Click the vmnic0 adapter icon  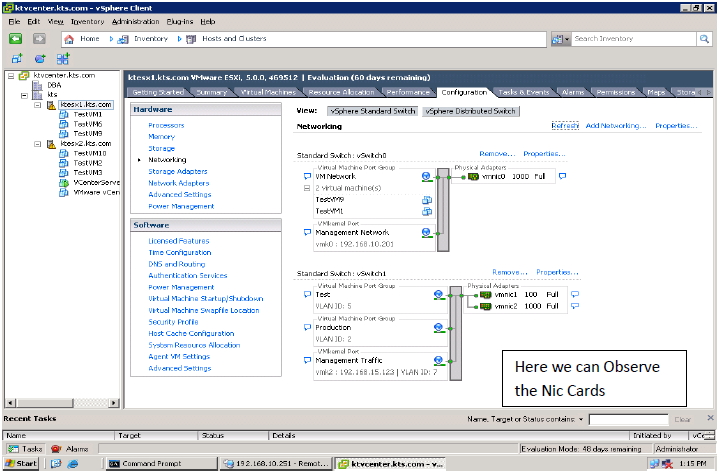473,177
